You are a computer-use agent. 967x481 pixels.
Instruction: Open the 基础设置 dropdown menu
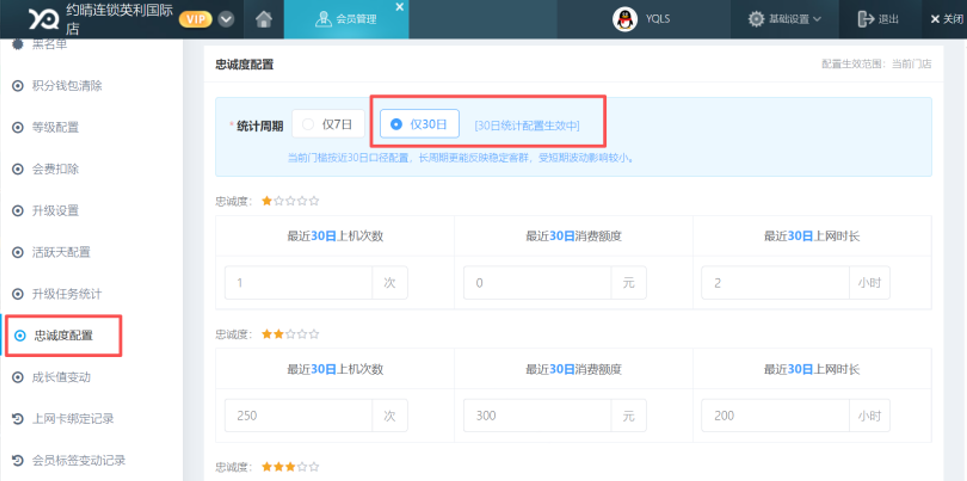pyautogui.click(x=784, y=19)
